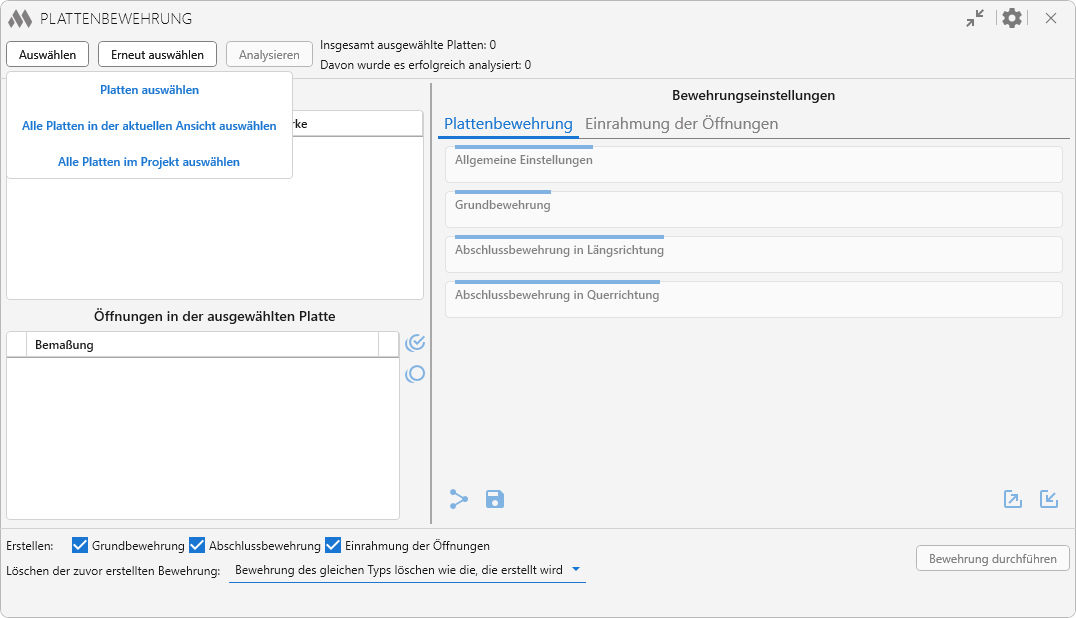Open the settings gear icon
1076x618 pixels.
[x=1012, y=18]
